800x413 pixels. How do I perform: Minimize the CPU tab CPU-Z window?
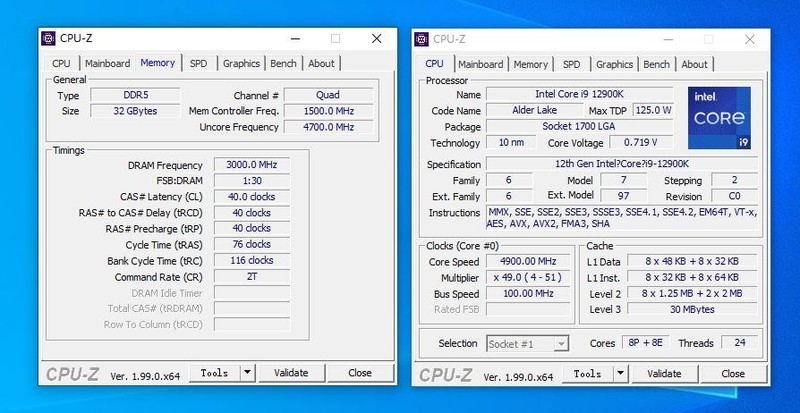point(668,40)
